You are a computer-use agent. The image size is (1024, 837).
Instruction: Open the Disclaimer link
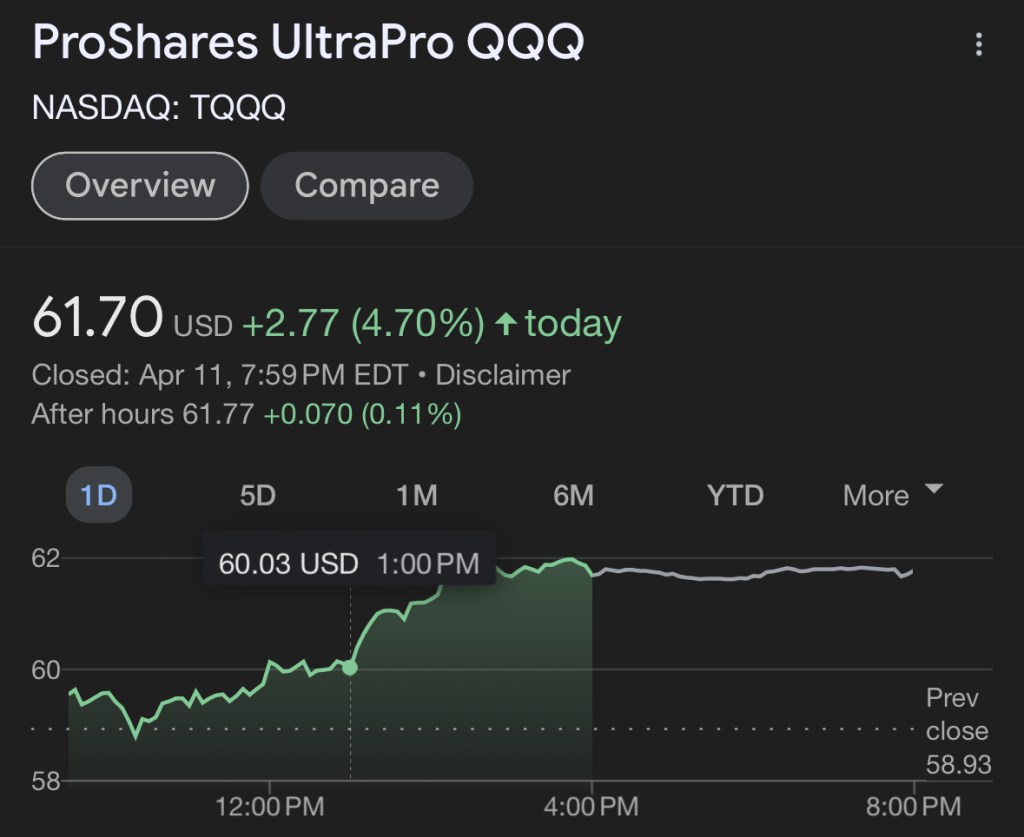point(503,376)
